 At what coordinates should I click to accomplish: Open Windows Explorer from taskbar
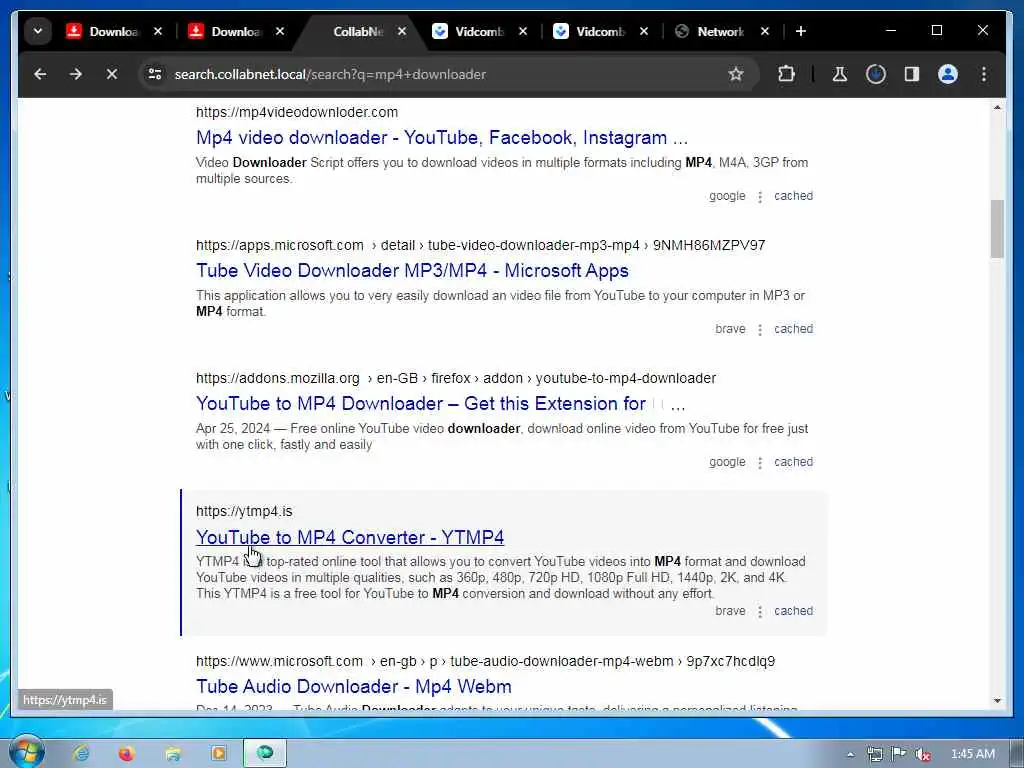[173, 753]
